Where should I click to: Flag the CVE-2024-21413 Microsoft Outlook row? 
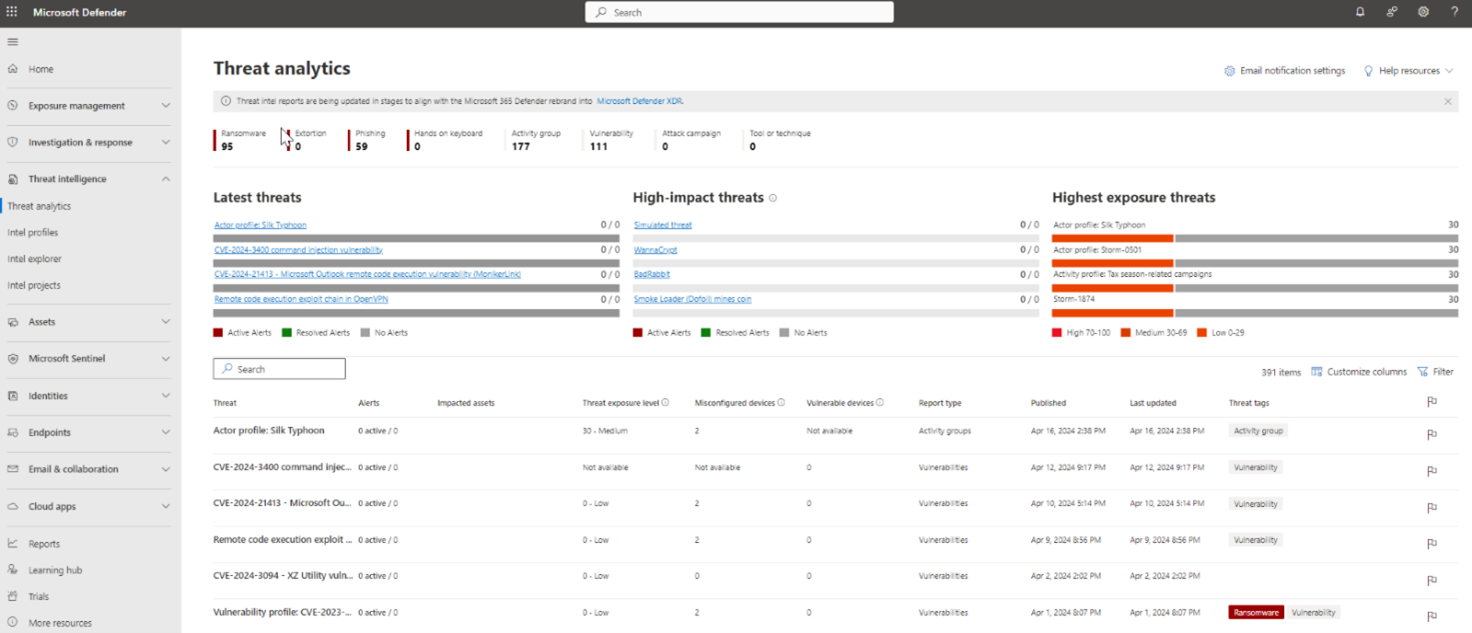pos(1432,507)
